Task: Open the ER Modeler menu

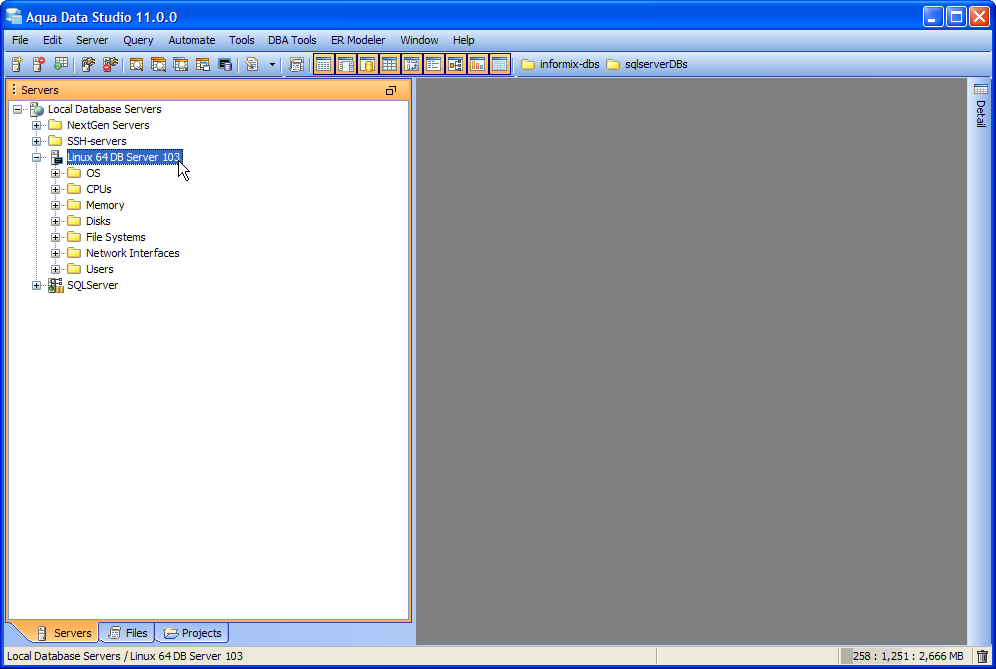Action: [358, 40]
